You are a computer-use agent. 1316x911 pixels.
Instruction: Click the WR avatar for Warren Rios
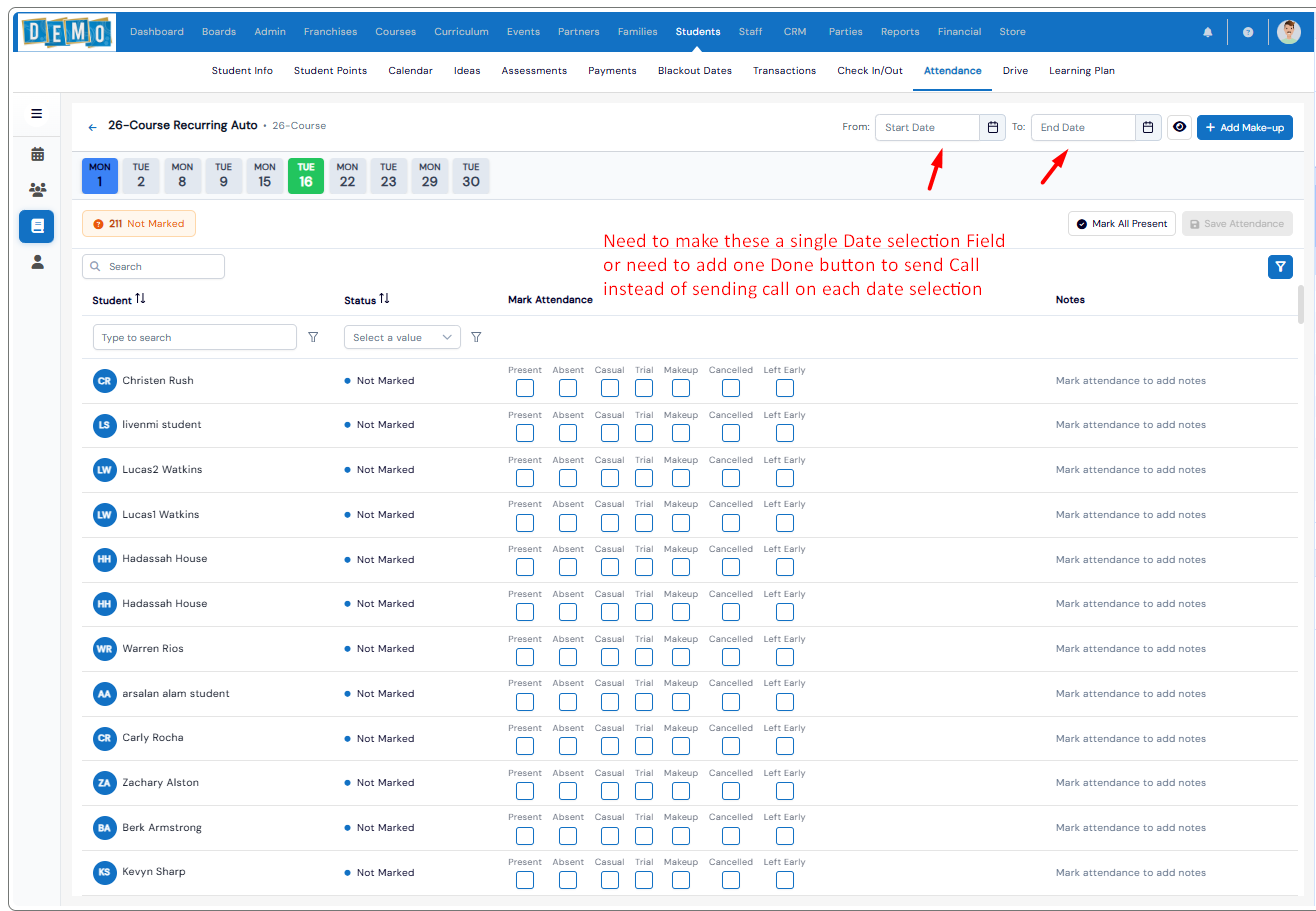[x=104, y=649]
